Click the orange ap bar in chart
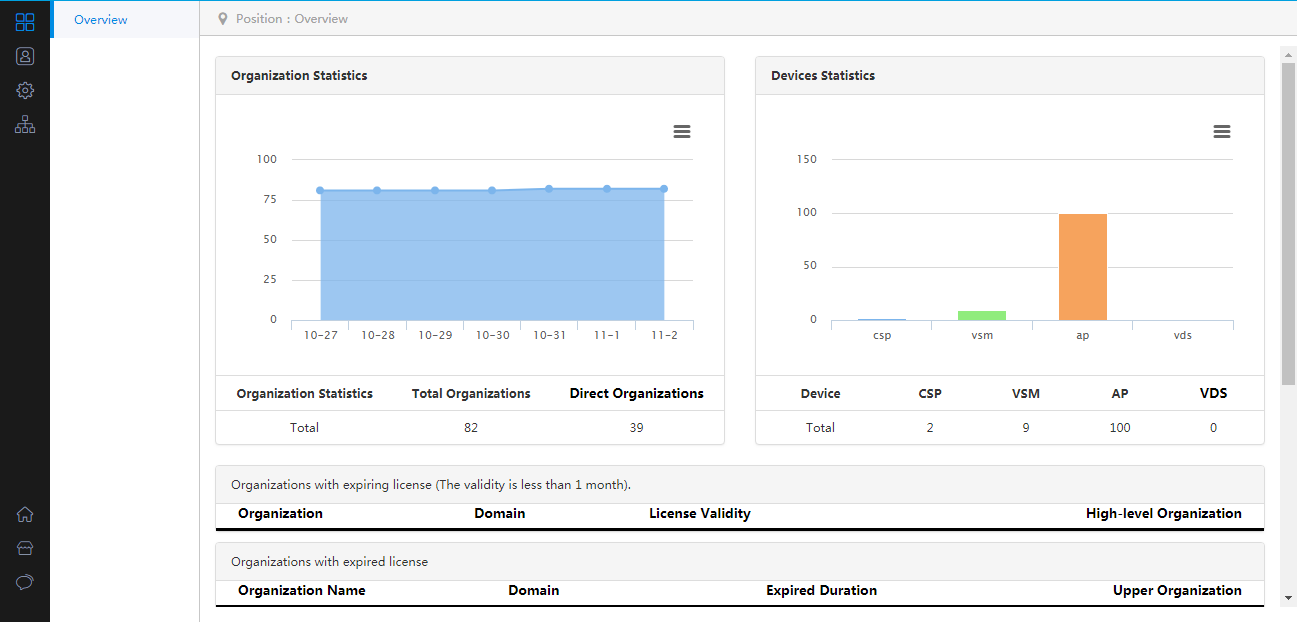1297x622 pixels. click(1083, 267)
